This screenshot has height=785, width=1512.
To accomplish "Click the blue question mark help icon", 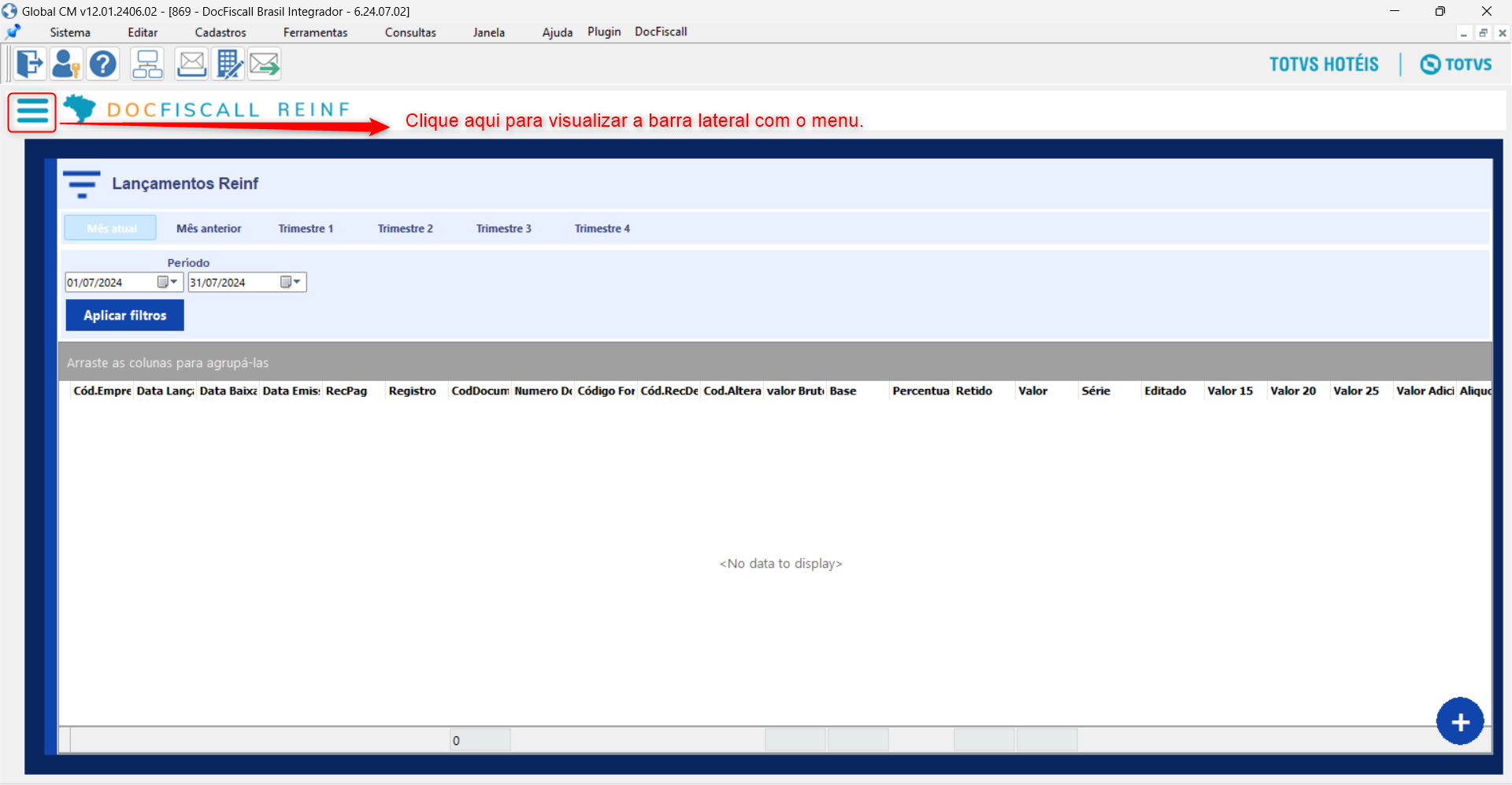I will [103, 64].
